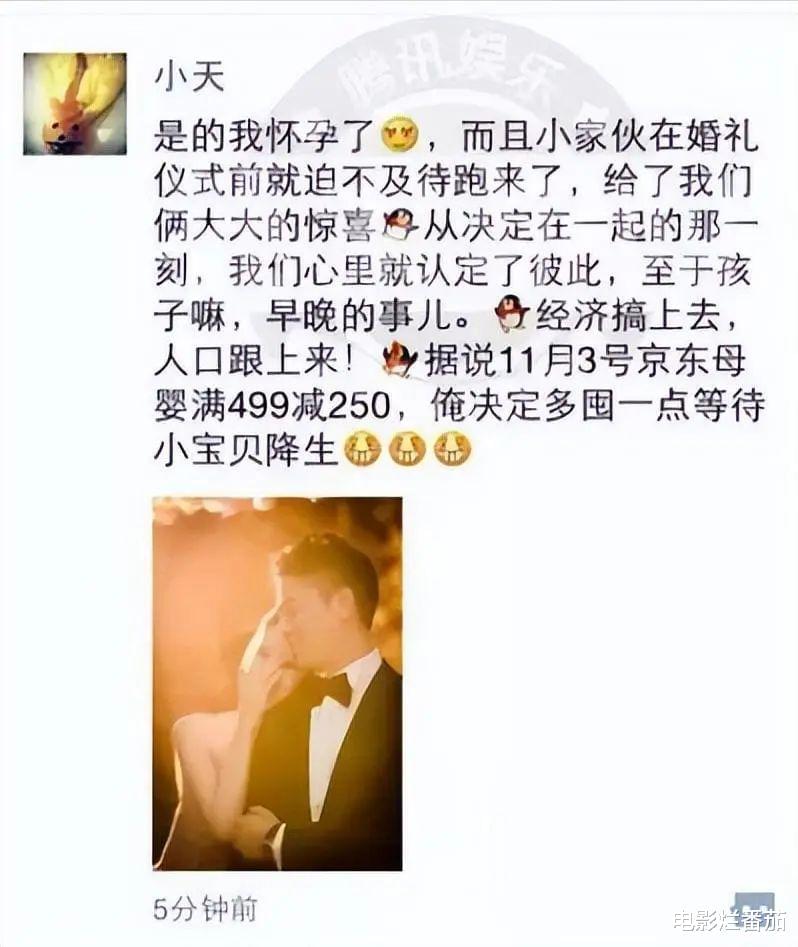Tap the first grinning emoji after 降生

[x=362, y=450]
